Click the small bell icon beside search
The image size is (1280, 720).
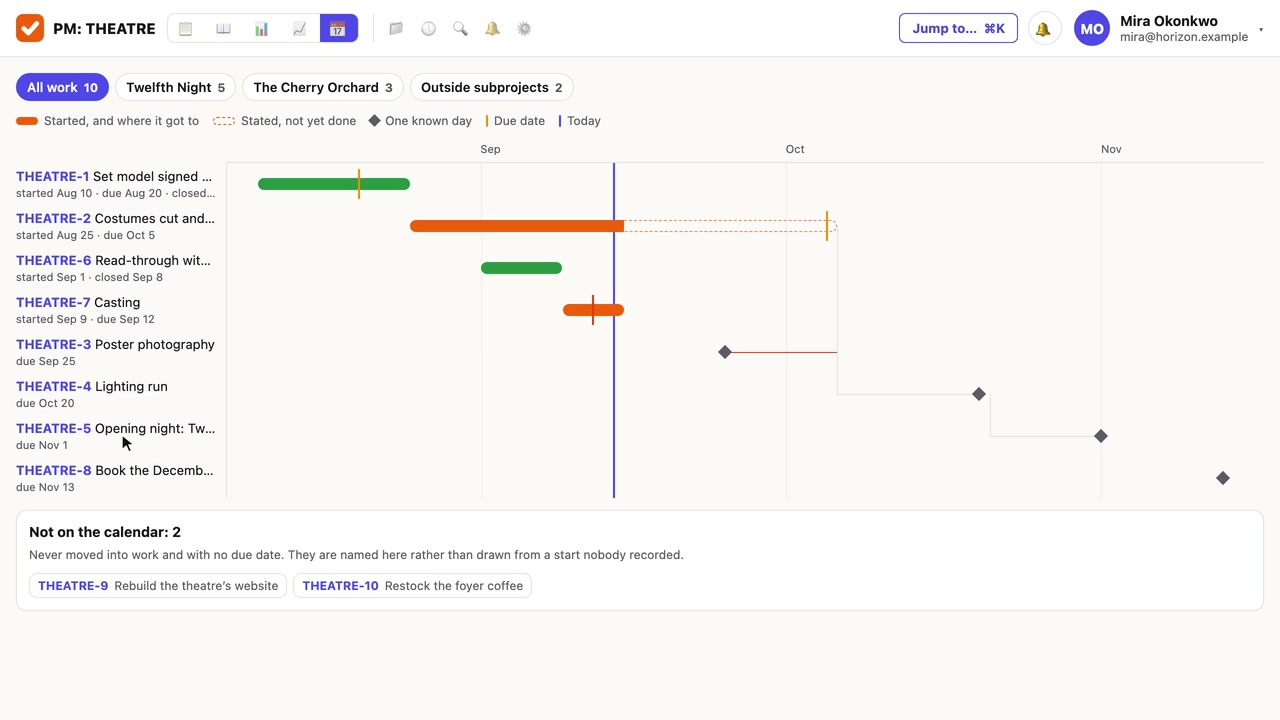492,29
